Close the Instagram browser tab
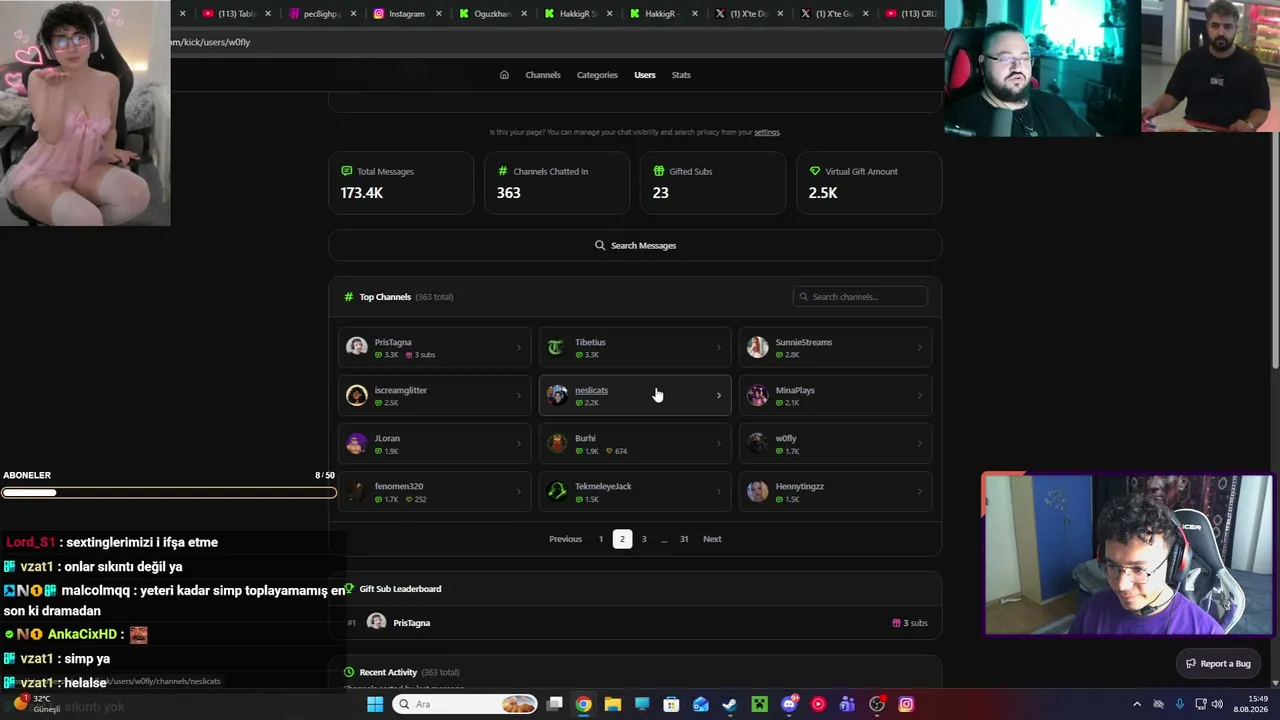 tap(439, 14)
